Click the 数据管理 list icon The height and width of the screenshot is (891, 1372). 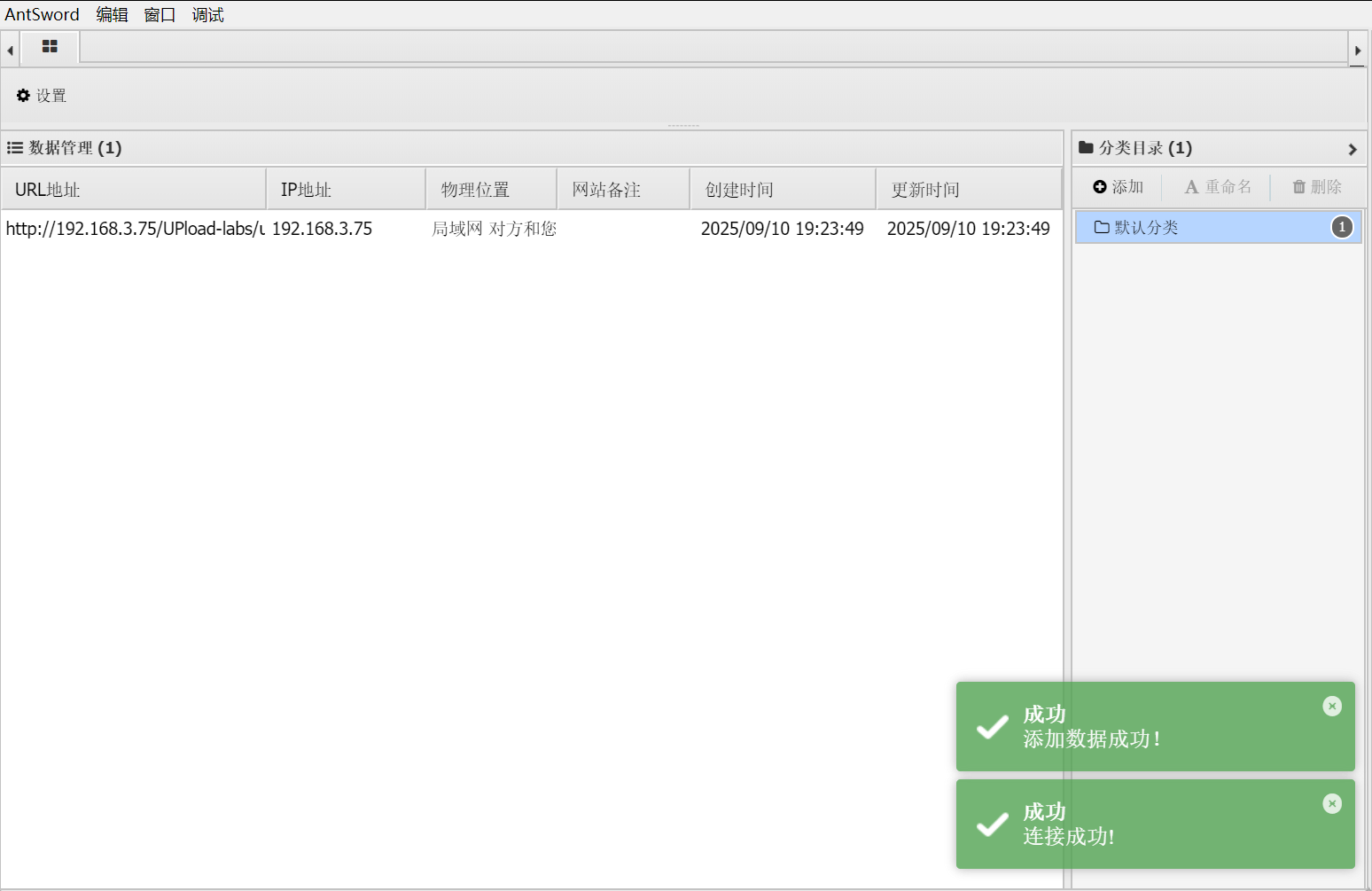(x=15, y=148)
